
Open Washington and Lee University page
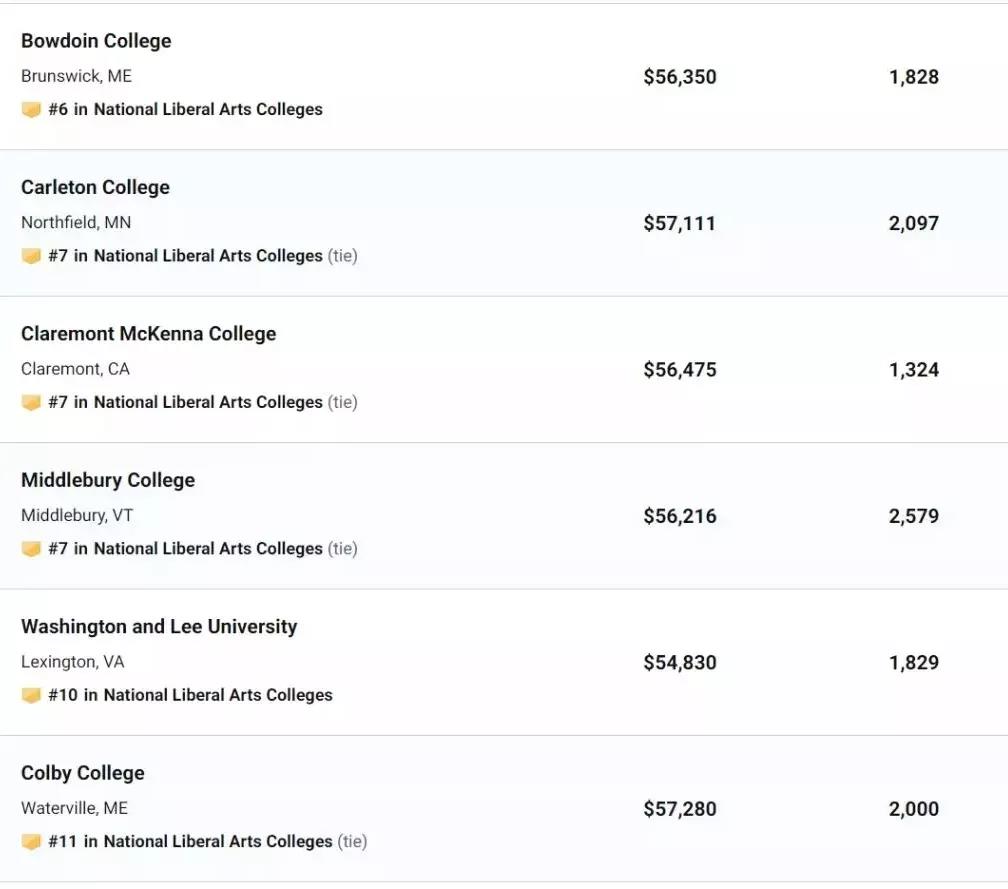pyautogui.click(x=159, y=627)
